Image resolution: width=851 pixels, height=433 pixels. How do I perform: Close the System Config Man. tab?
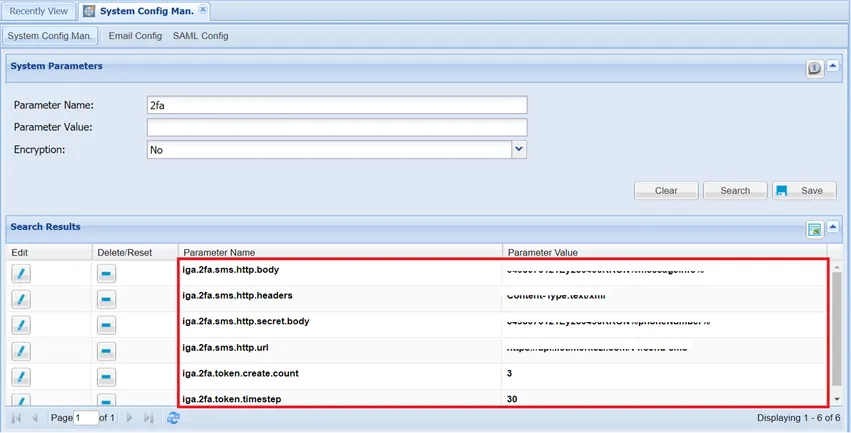(x=202, y=10)
